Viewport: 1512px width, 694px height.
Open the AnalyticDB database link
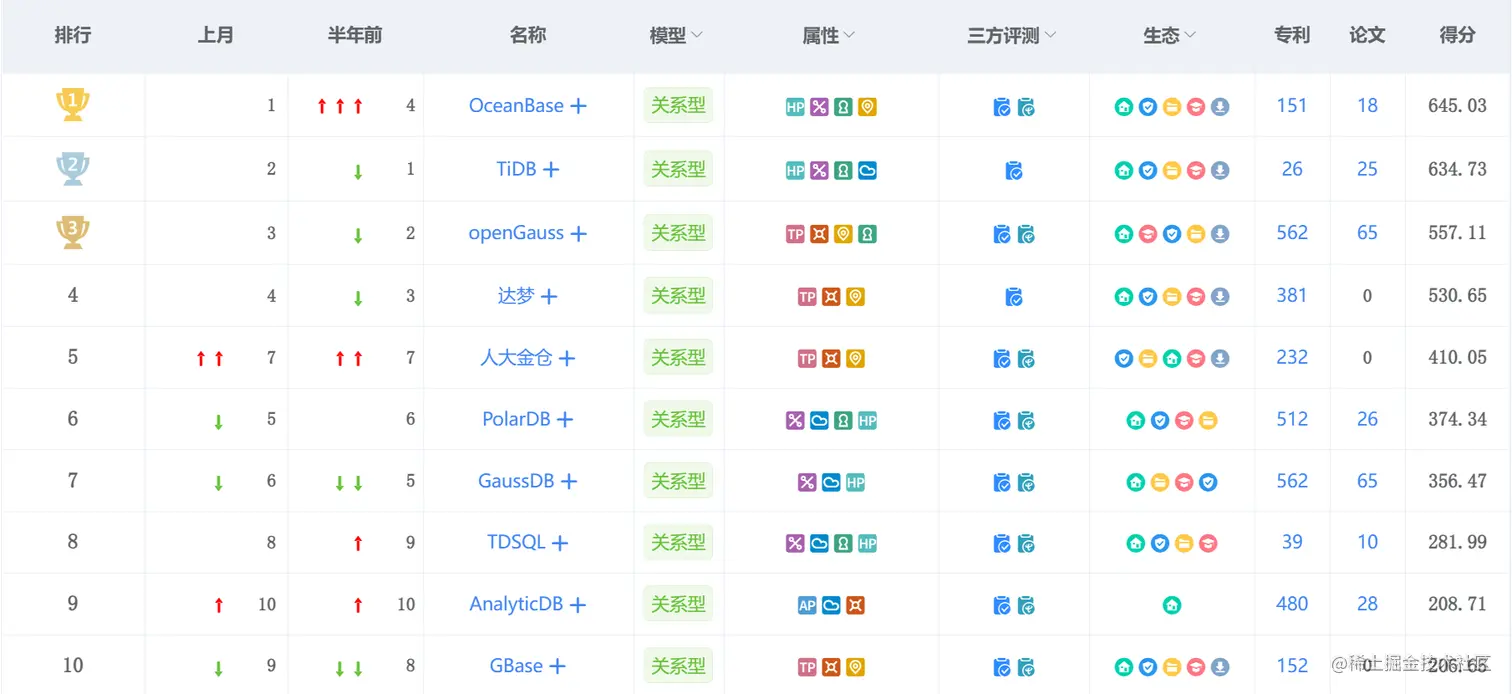click(x=516, y=605)
